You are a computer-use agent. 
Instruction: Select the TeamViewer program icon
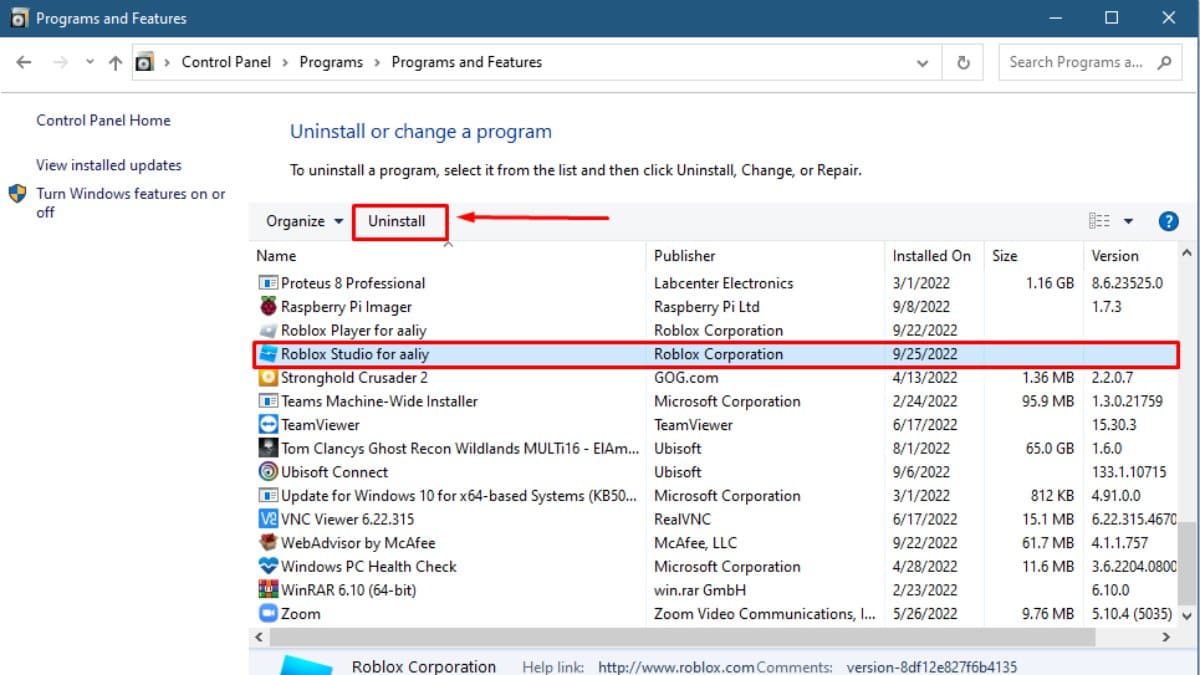click(x=268, y=425)
